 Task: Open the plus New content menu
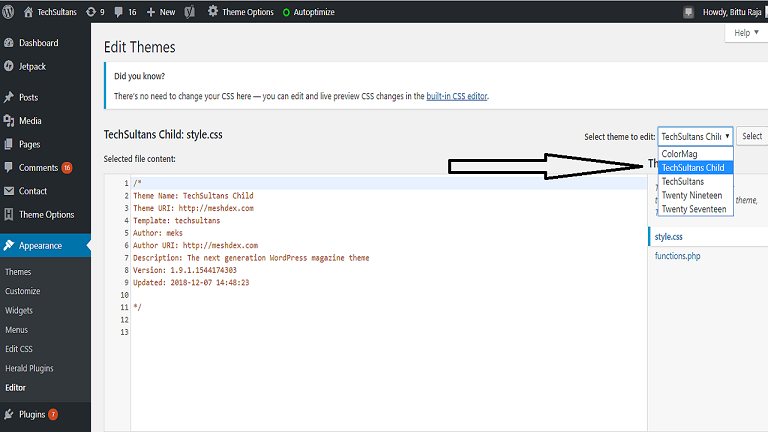pyautogui.click(x=161, y=12)
